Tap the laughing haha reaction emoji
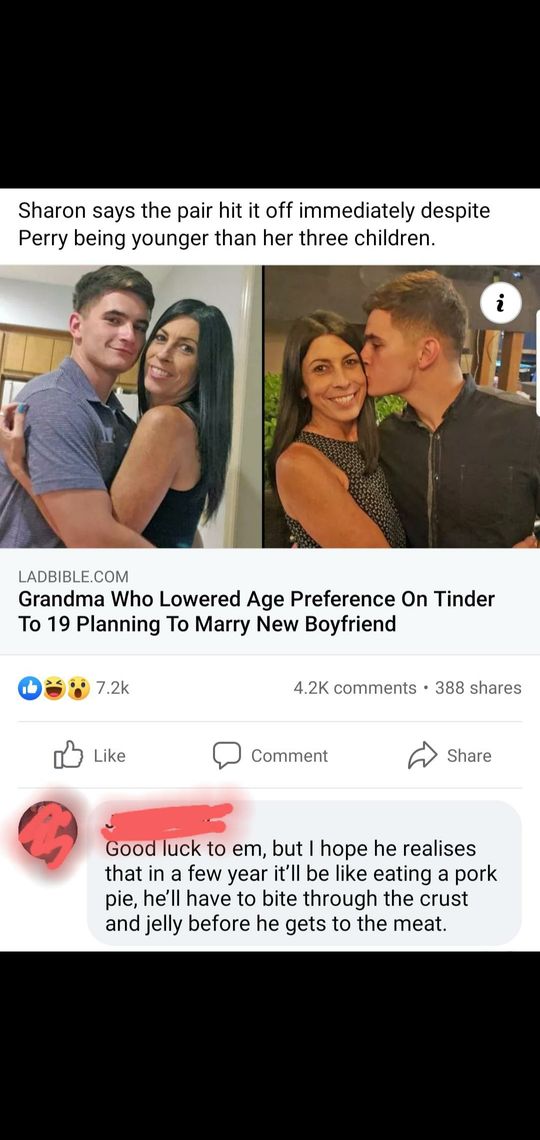 click(x=53, y=688)
